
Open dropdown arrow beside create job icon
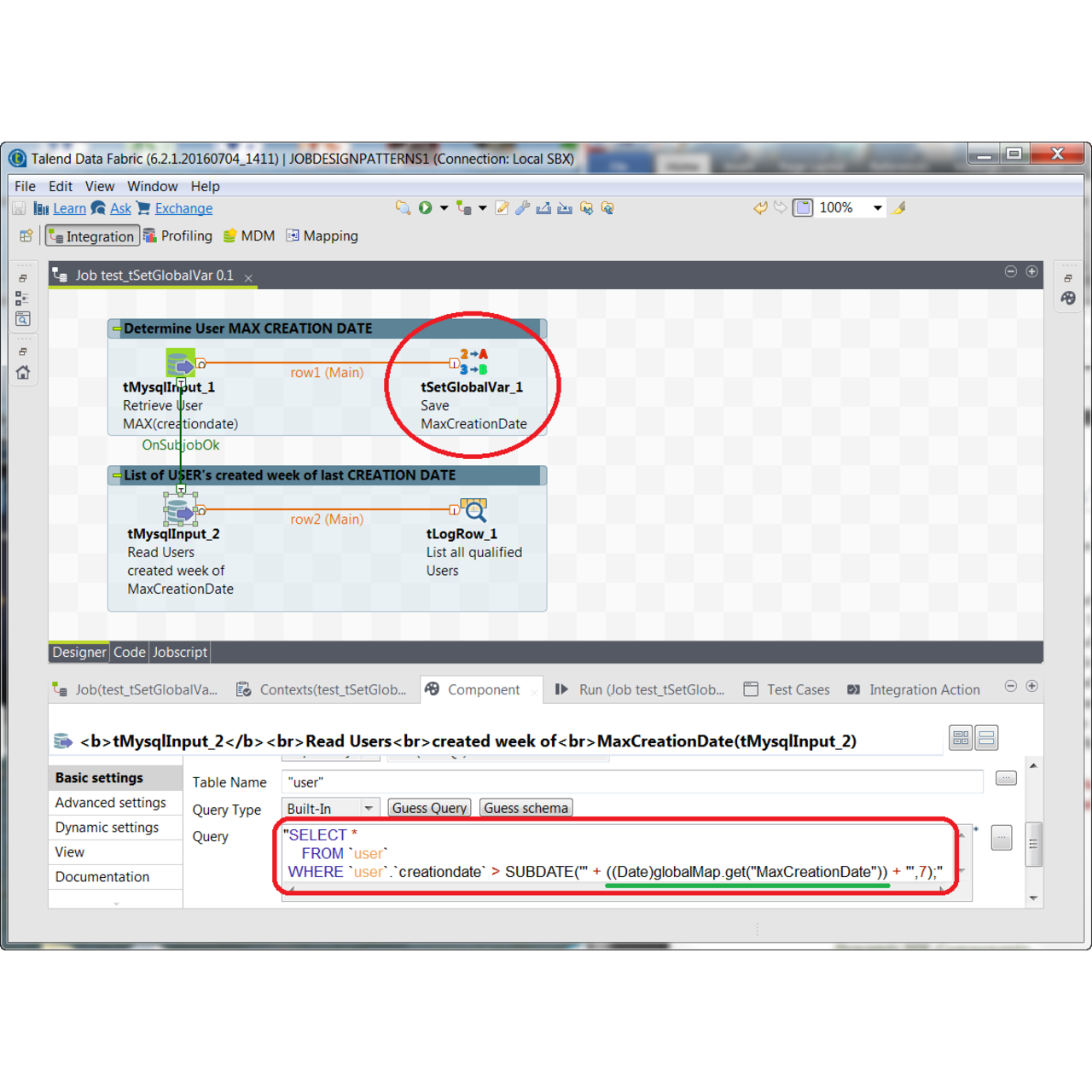(483, 208)
